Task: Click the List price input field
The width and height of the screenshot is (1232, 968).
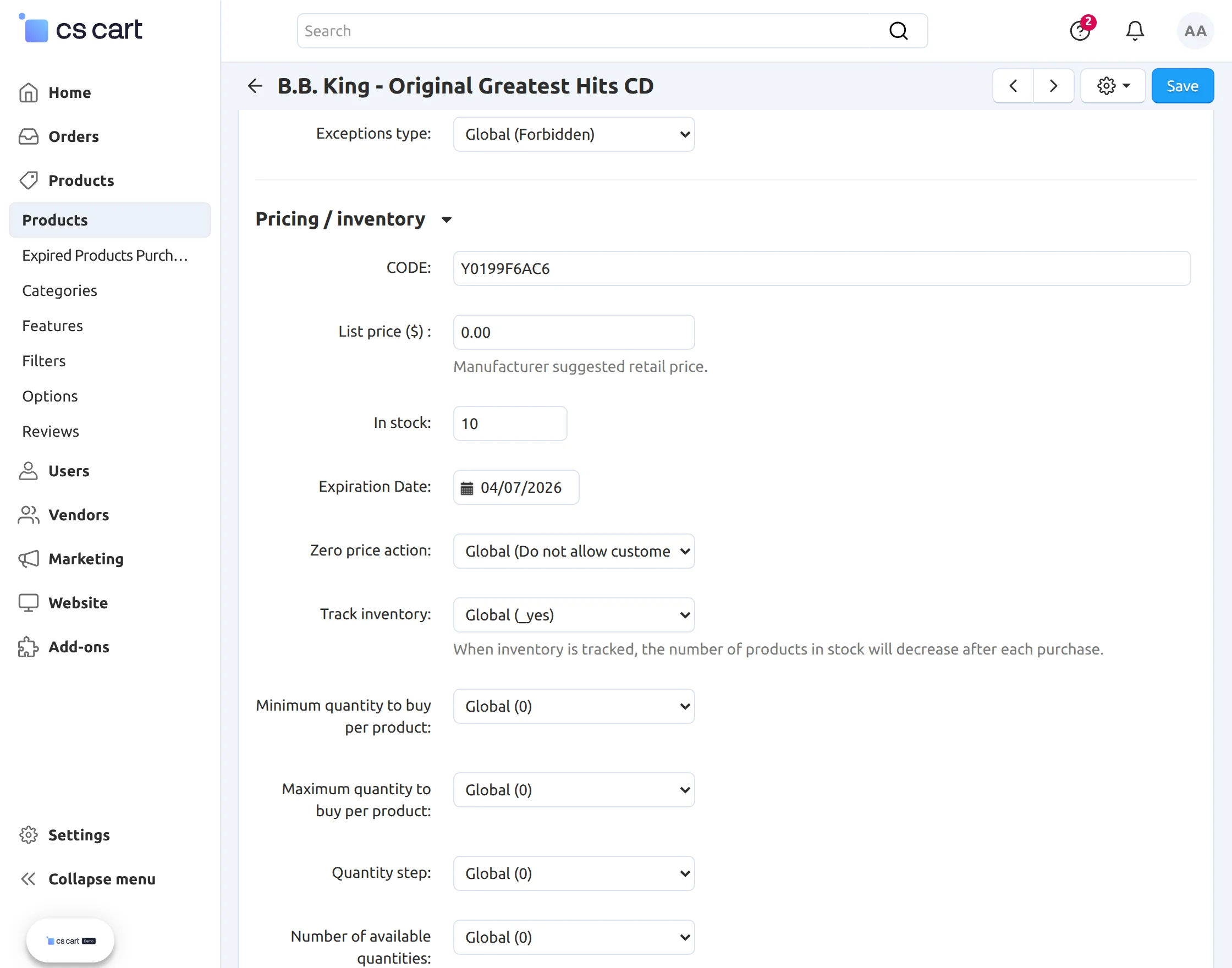Action: pyautogui.click(x=574, y=332)
